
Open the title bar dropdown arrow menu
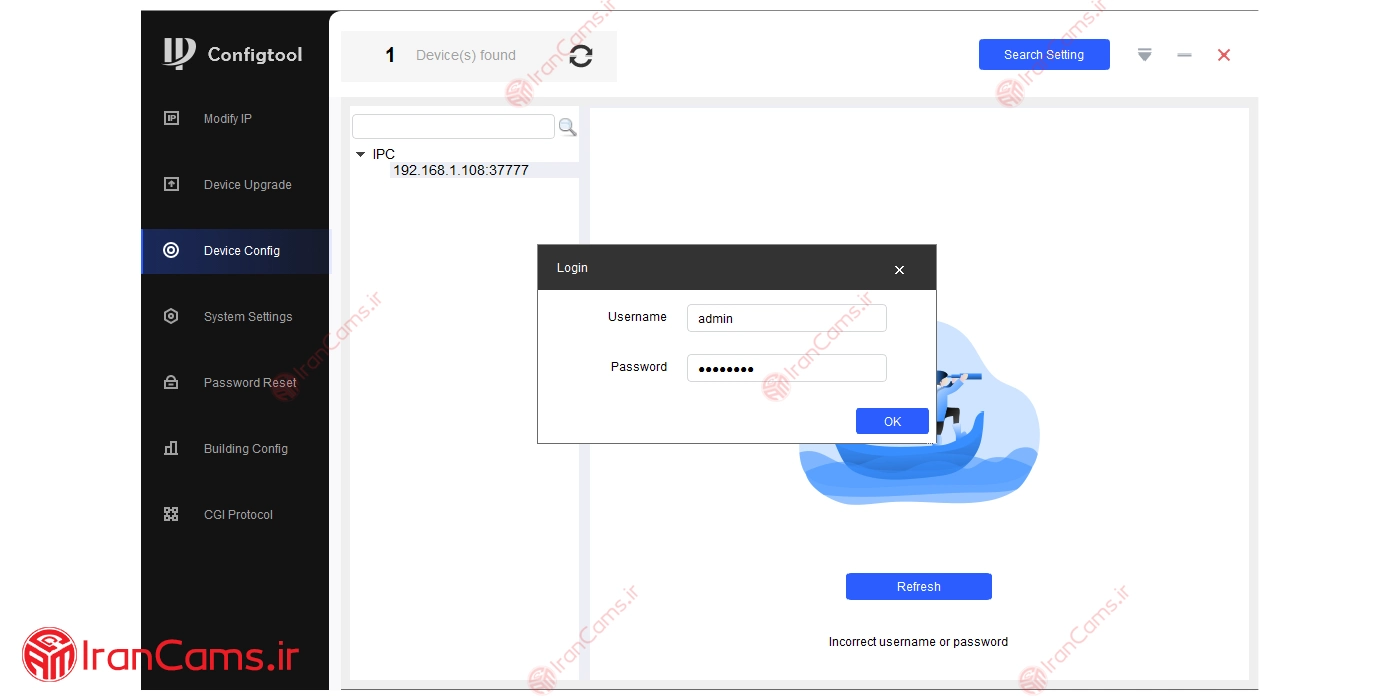[1145, 55]
